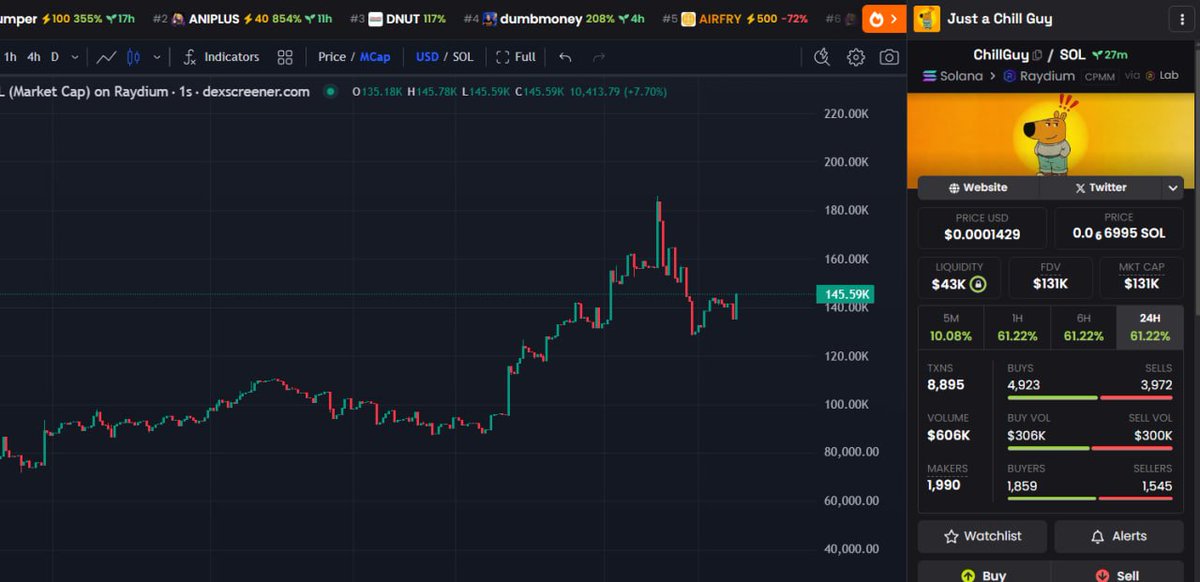Click the 145.59K current price label on axis

[x=845, y=294]
